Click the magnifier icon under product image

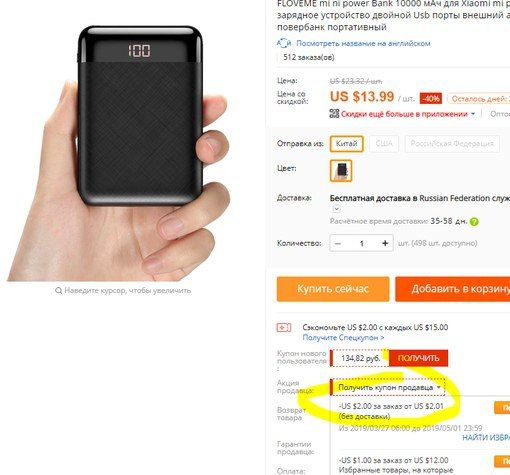[58, 291]
